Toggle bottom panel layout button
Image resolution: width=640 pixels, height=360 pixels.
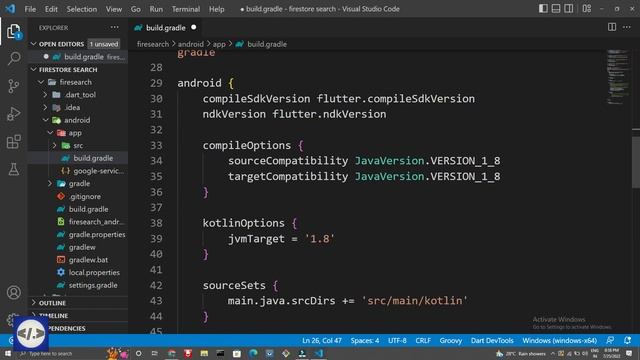click(x=556, y=9)
